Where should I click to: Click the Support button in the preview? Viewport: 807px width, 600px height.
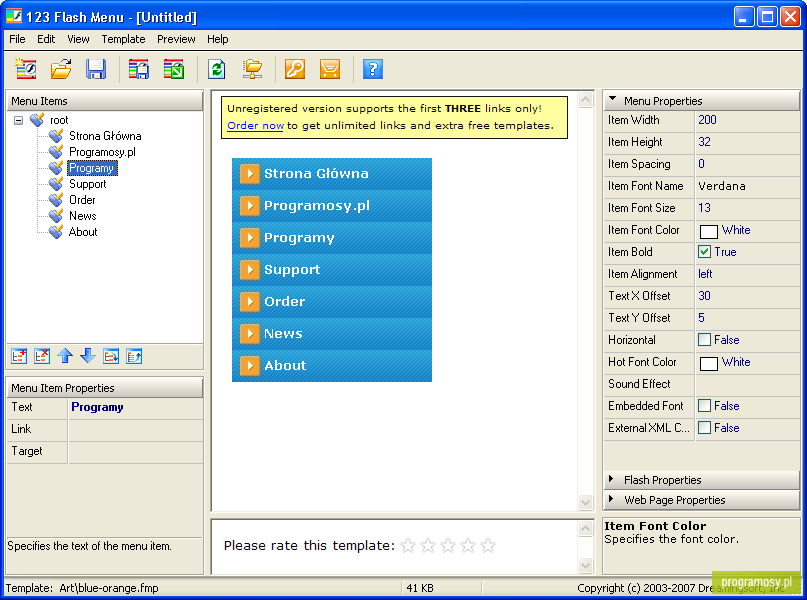[x=332, y=270]
